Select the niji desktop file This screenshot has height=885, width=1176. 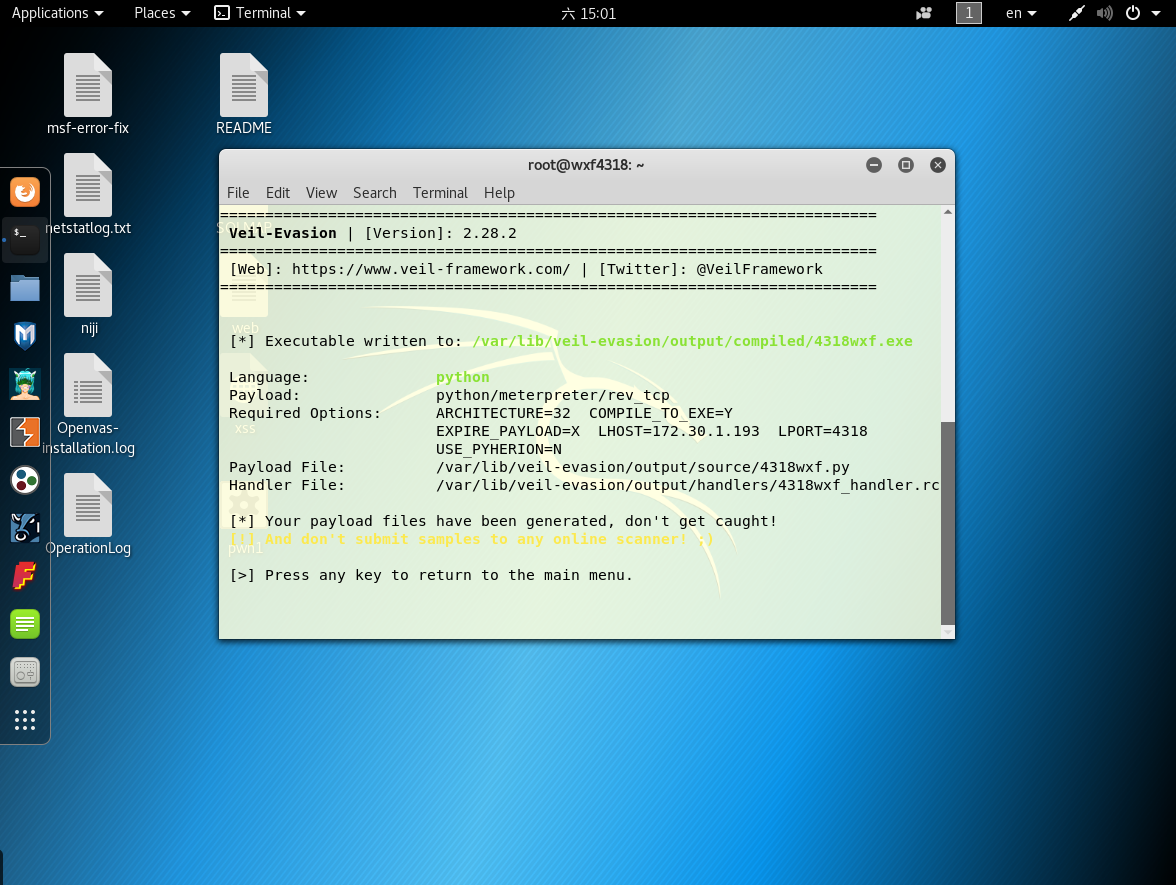88,294
